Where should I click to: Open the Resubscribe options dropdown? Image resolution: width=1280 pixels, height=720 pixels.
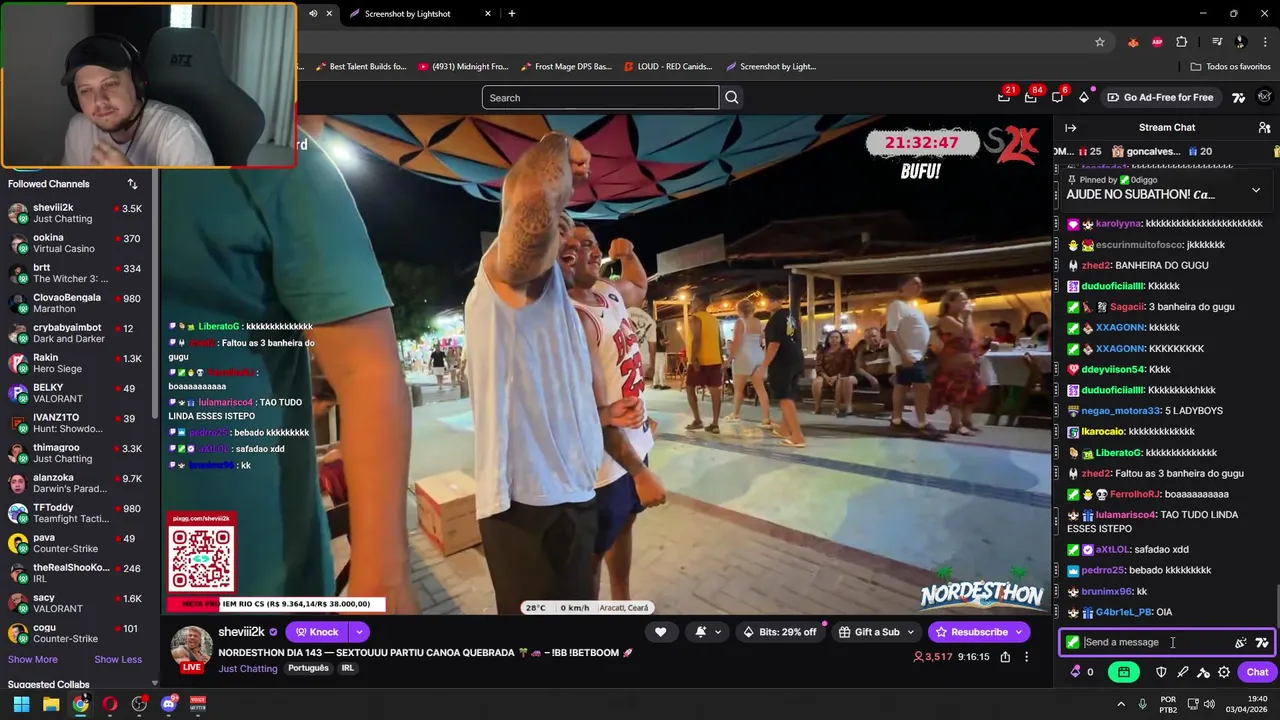(1018, 632)
